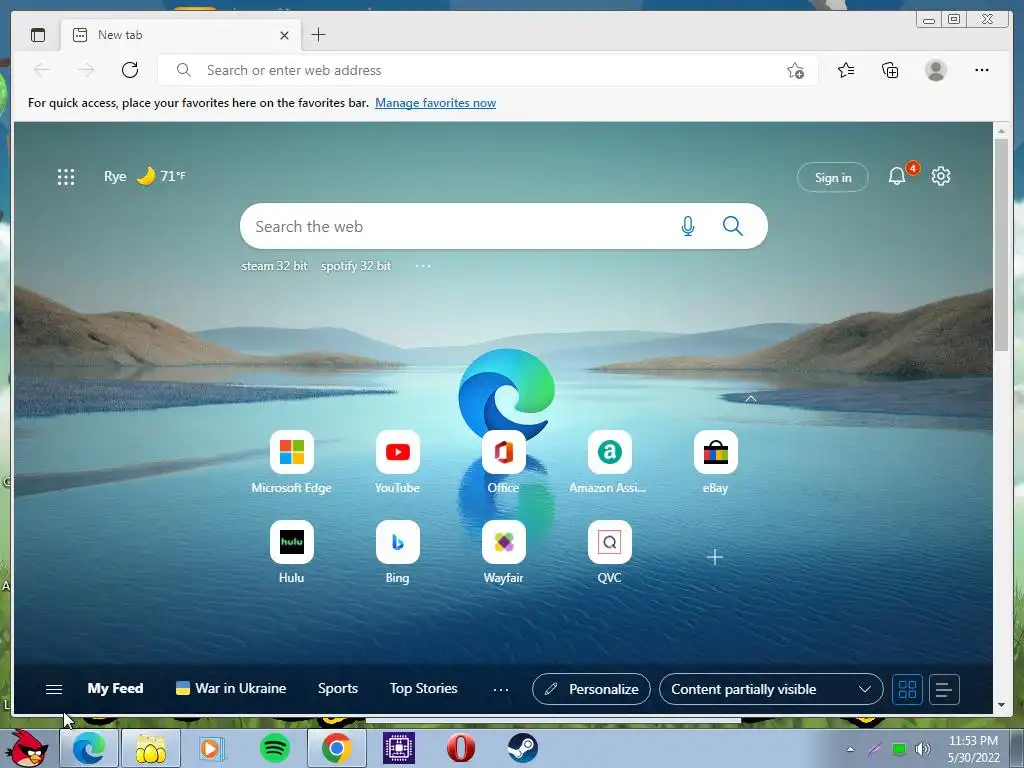Open the volume speaker tray icon

[x=922, y=750]
